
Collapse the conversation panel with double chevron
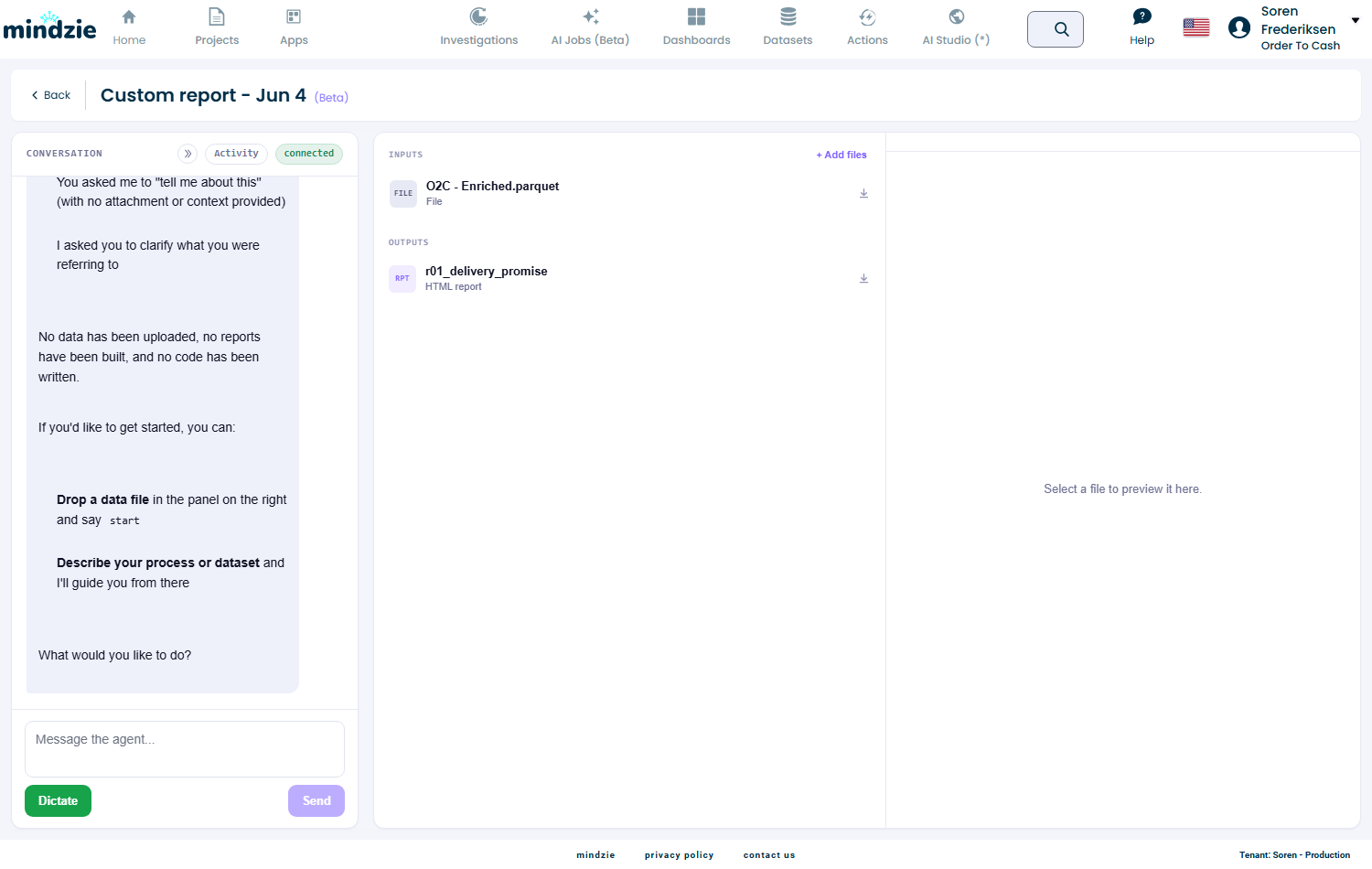[x=188, y=154]
